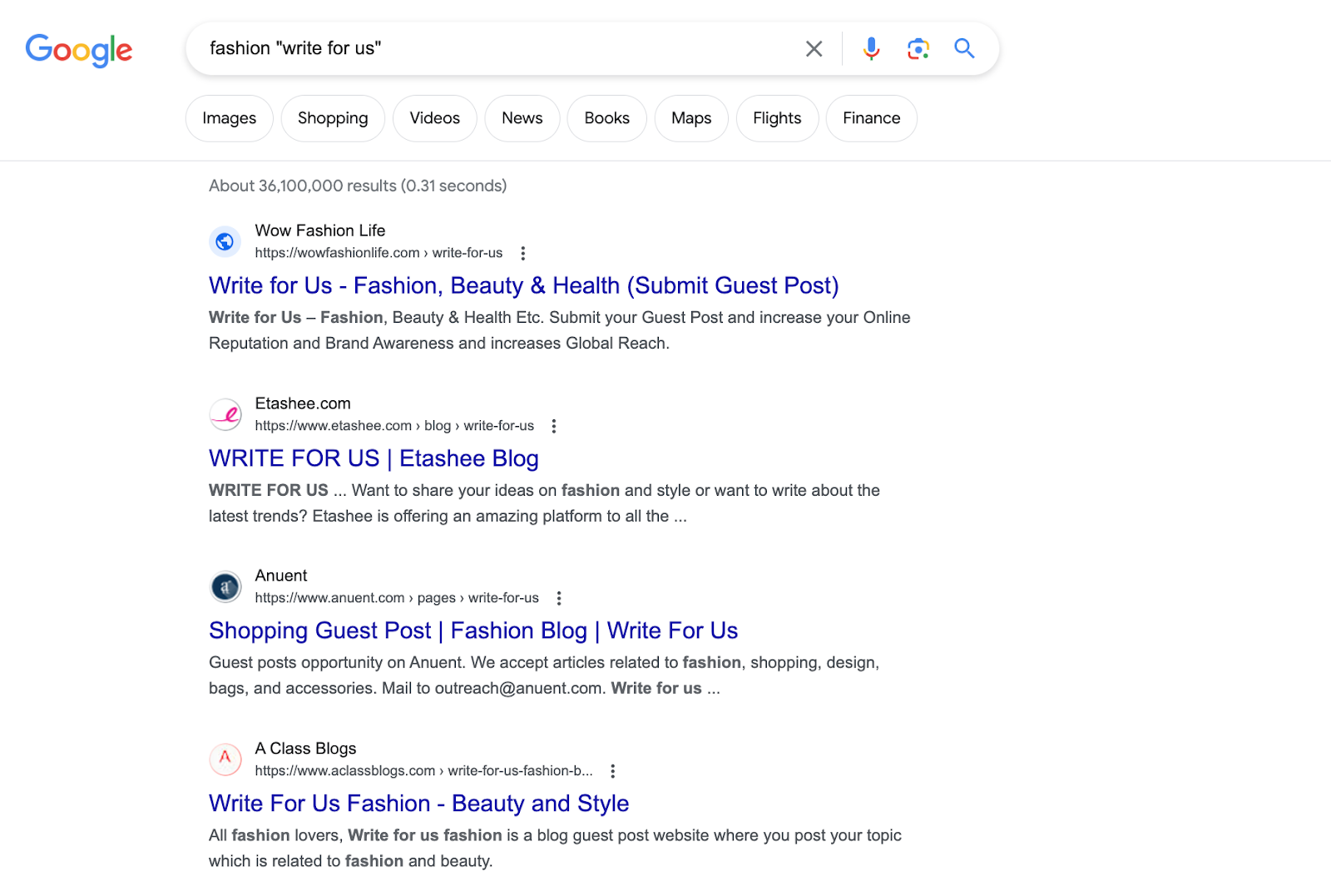Click the Google logo
The width and height of the screenshot is (1331, 896).
pos(79,50)
